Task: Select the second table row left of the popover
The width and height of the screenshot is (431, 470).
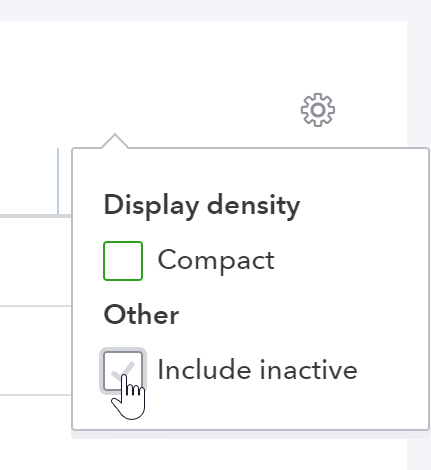Action: click(x=36, y=350)
